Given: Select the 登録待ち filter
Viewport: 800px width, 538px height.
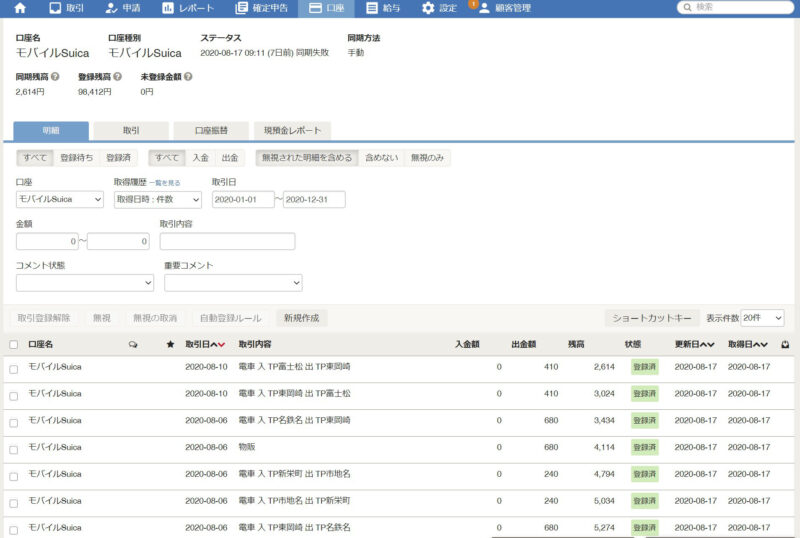Looking at the screenshot, I should pyautogui.click(x=77, y=158).
